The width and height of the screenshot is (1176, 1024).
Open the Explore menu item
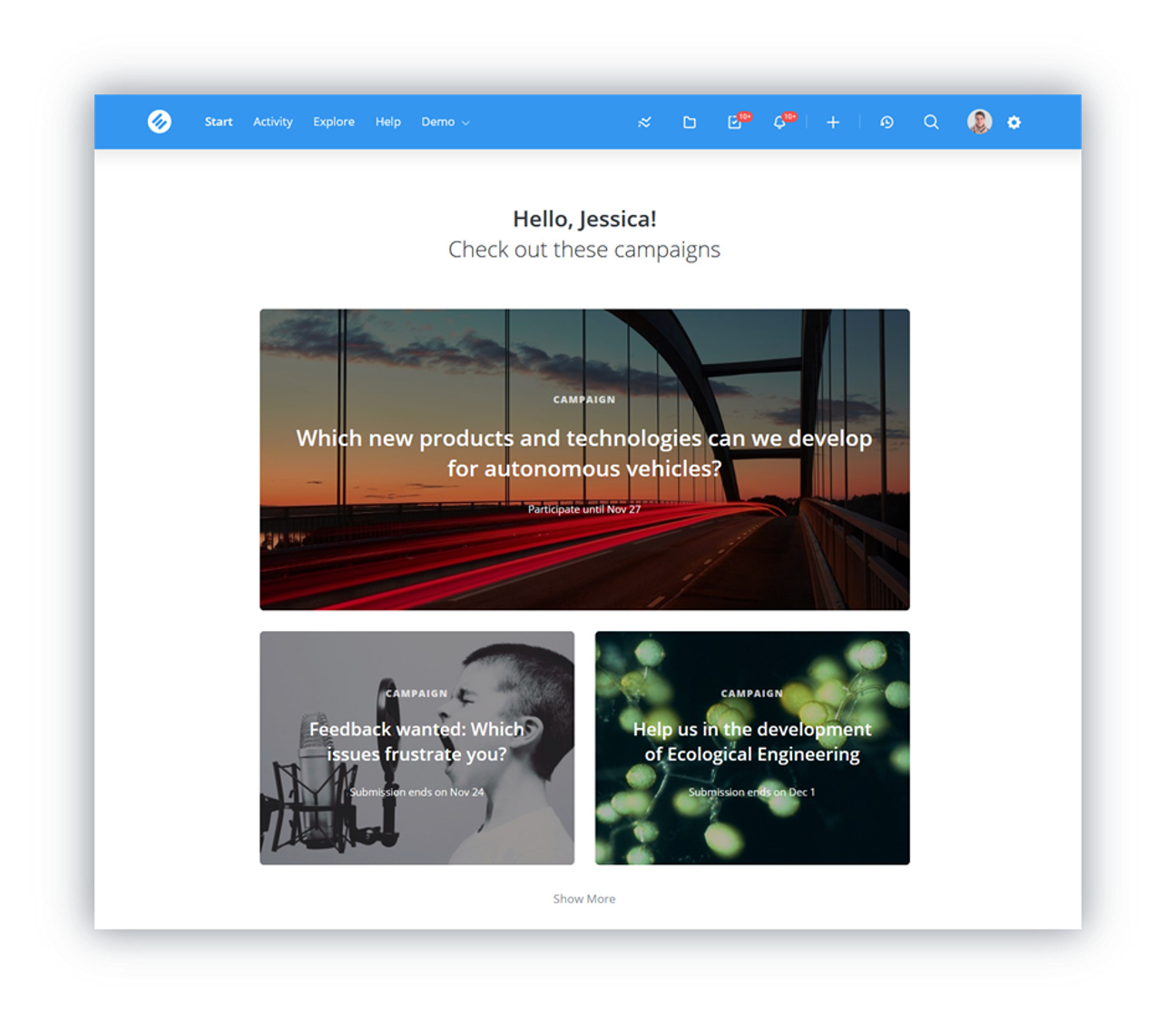click(334, 122)
